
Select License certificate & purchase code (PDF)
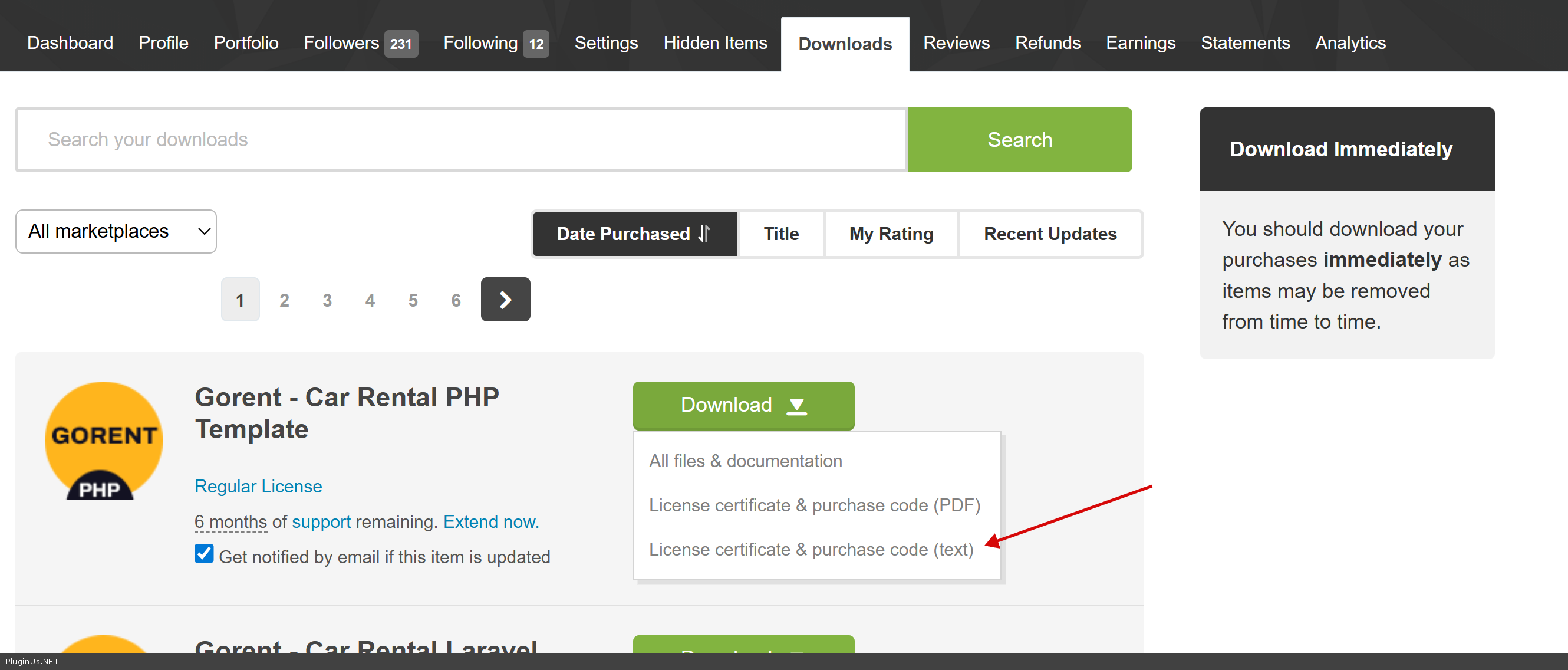[x=814, y=505]
